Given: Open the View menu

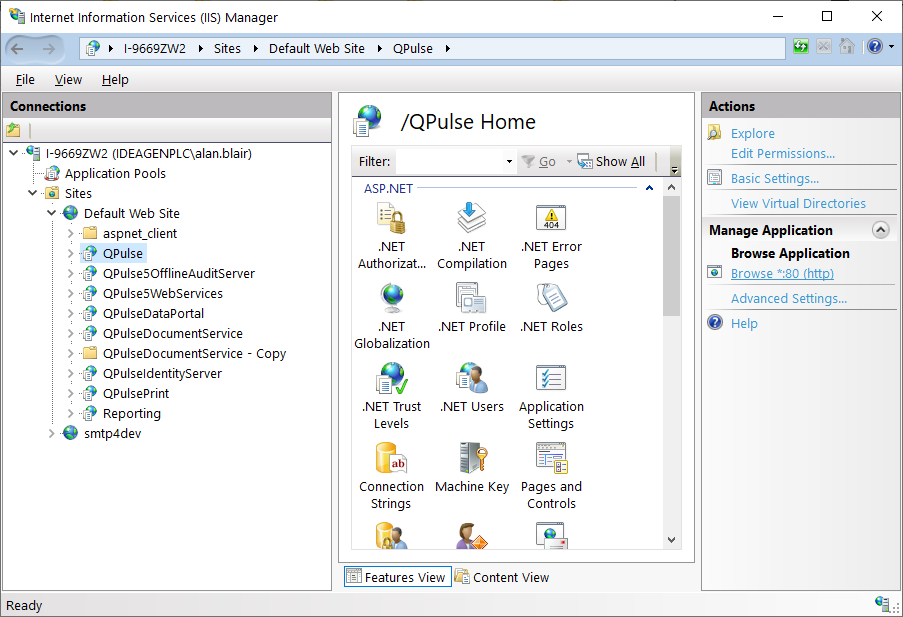Looking at the screenshot, I should (x=68, y=80).
